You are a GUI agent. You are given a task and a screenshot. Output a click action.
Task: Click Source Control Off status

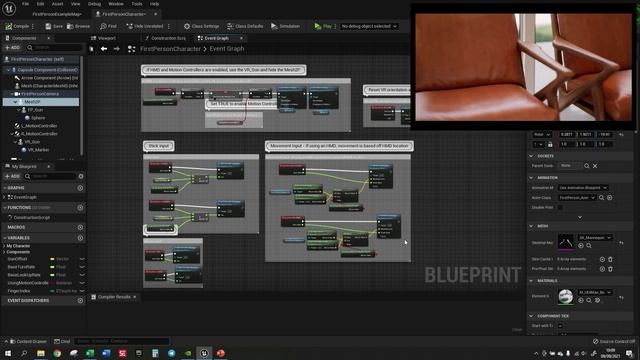click(614, 341)
